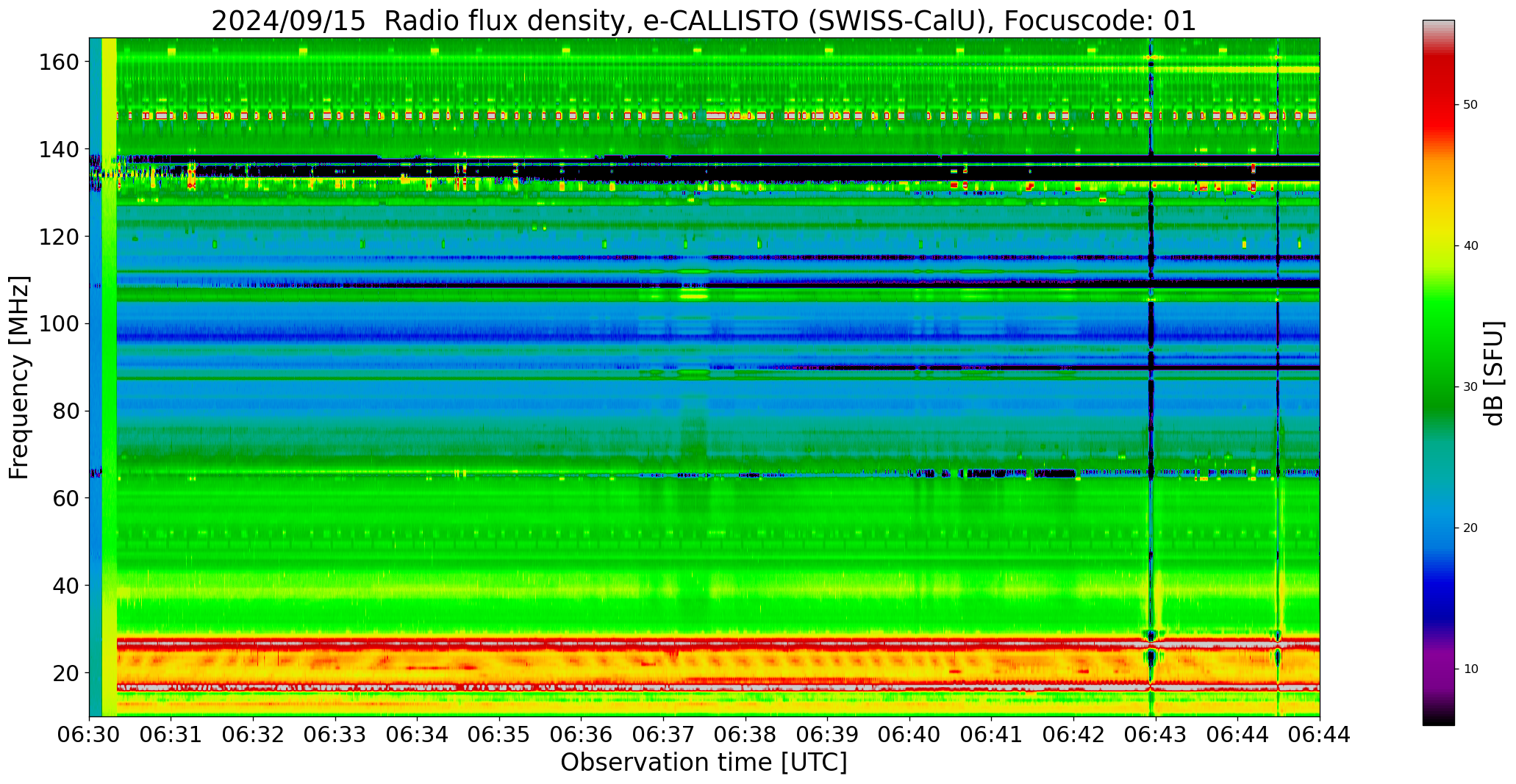Screen dimensions: 1516x784
Task: Click the 06:30 time tick label
Action: click(90, 734)
